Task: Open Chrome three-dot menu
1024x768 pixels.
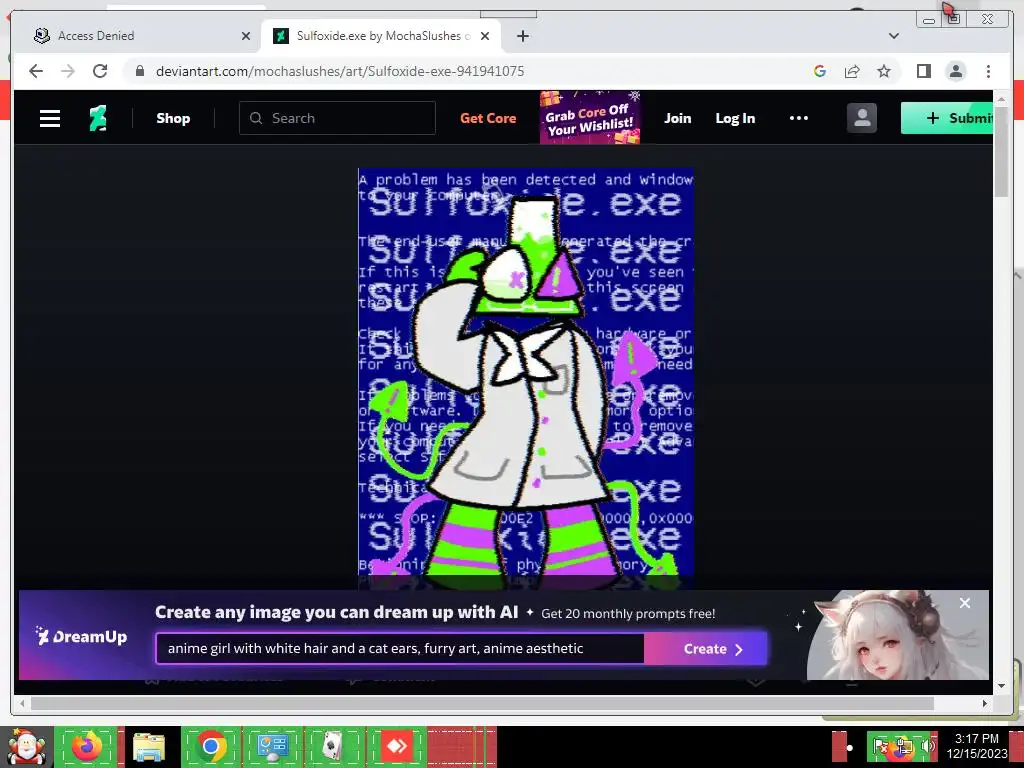Action: 988,71
